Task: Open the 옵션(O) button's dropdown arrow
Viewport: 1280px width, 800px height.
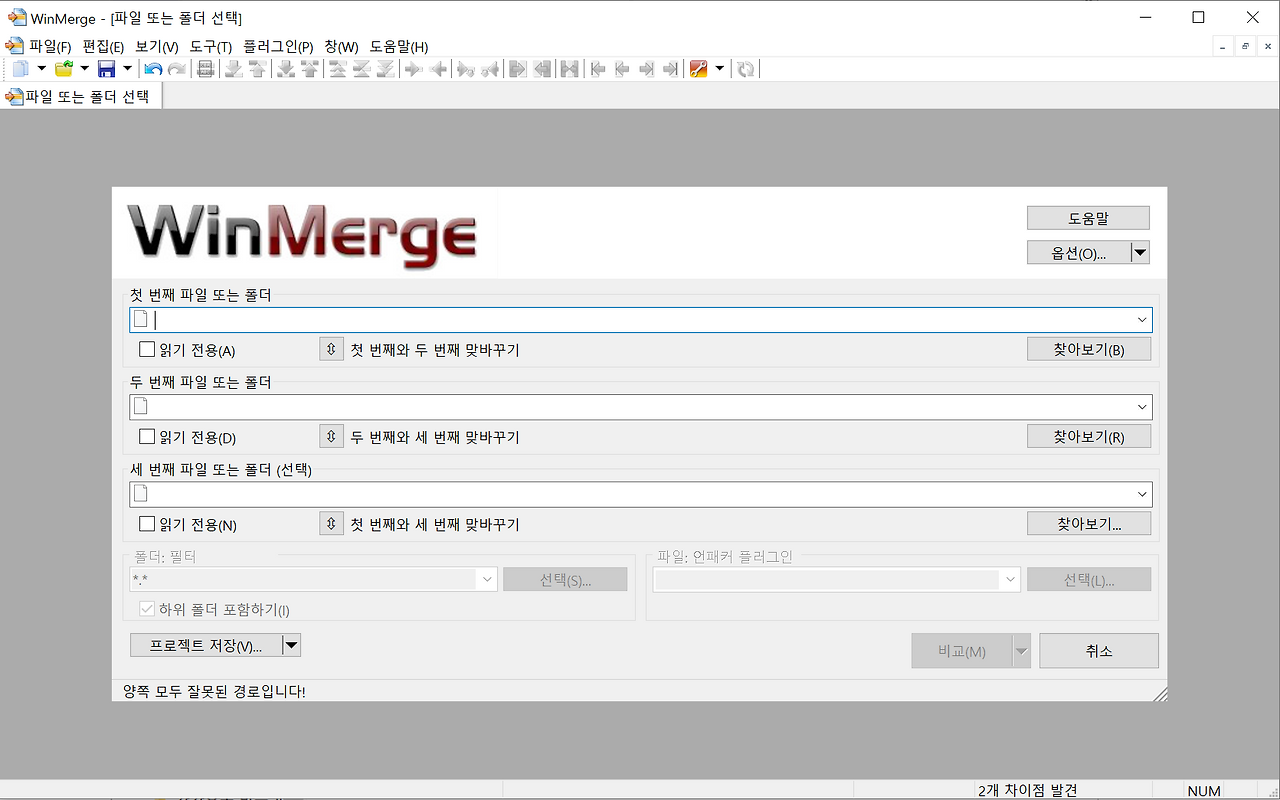Action: [1140, 252]
